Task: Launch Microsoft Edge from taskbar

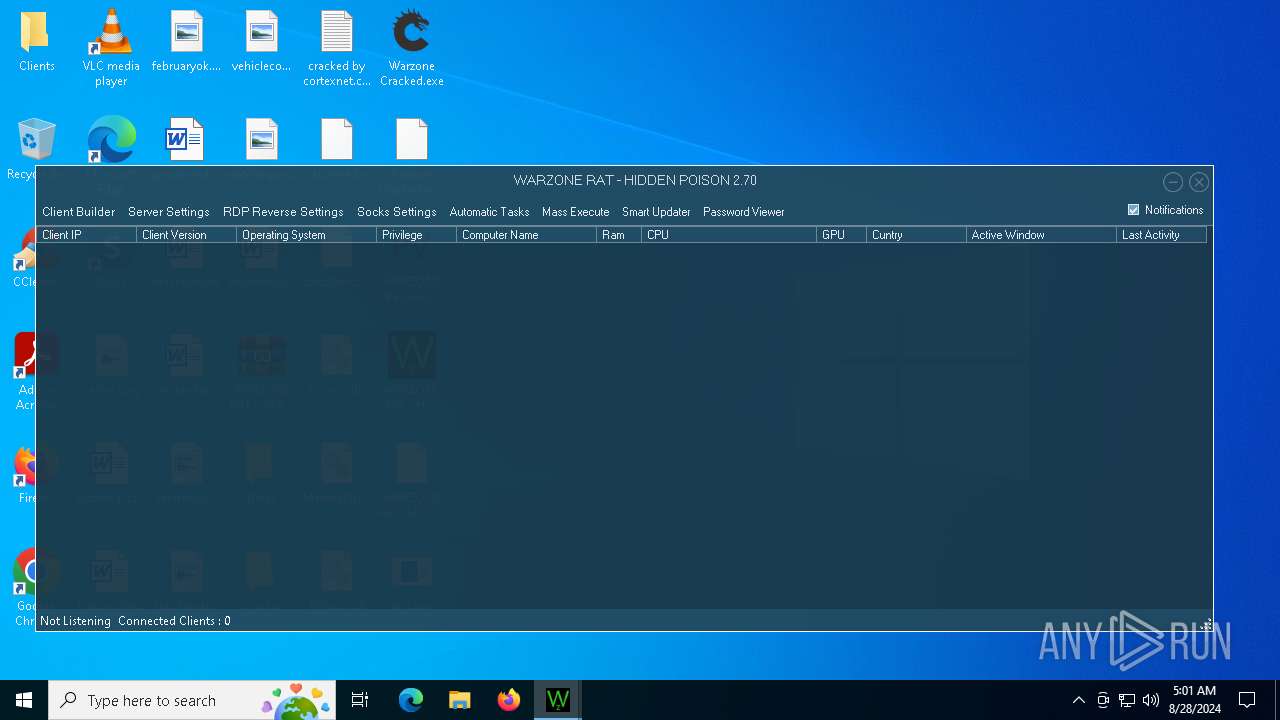Action: (411, 700)
